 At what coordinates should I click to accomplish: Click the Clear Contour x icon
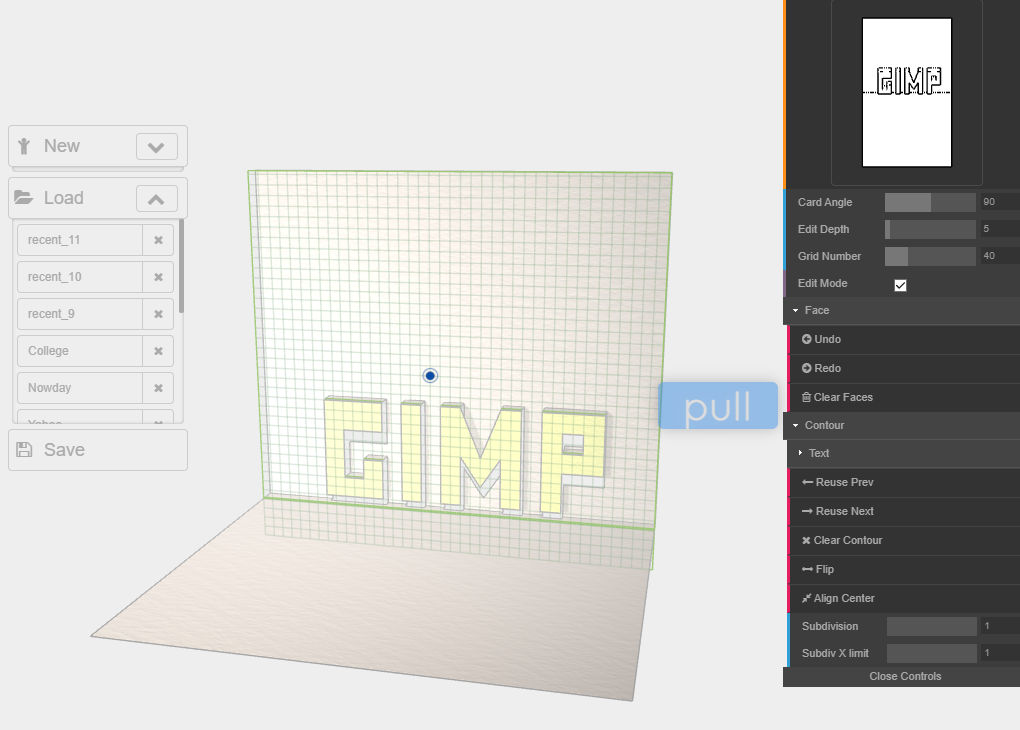[x=806, y=541]
